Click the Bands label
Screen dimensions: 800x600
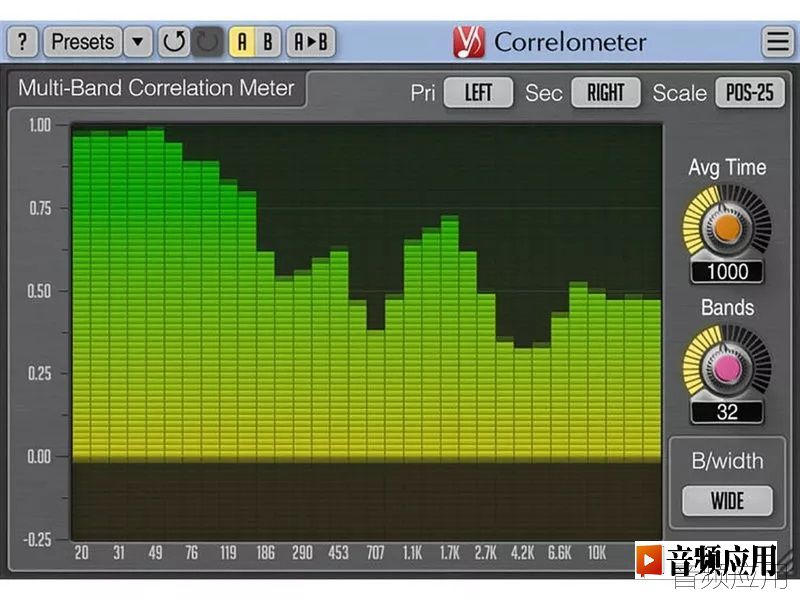[727, 308]
